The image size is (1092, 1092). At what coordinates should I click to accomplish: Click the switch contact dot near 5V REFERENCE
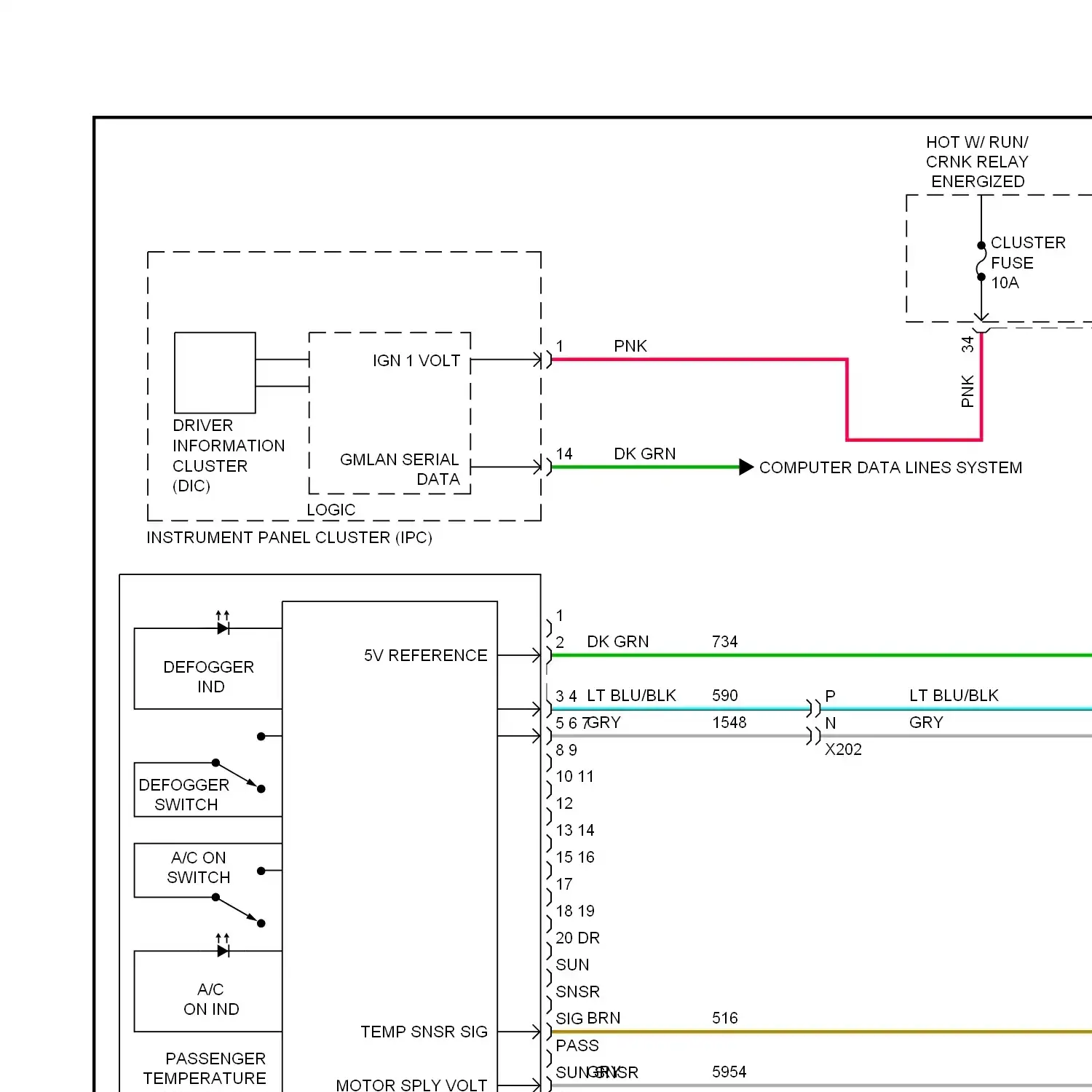pyautogui.click(x=261, y=737)
